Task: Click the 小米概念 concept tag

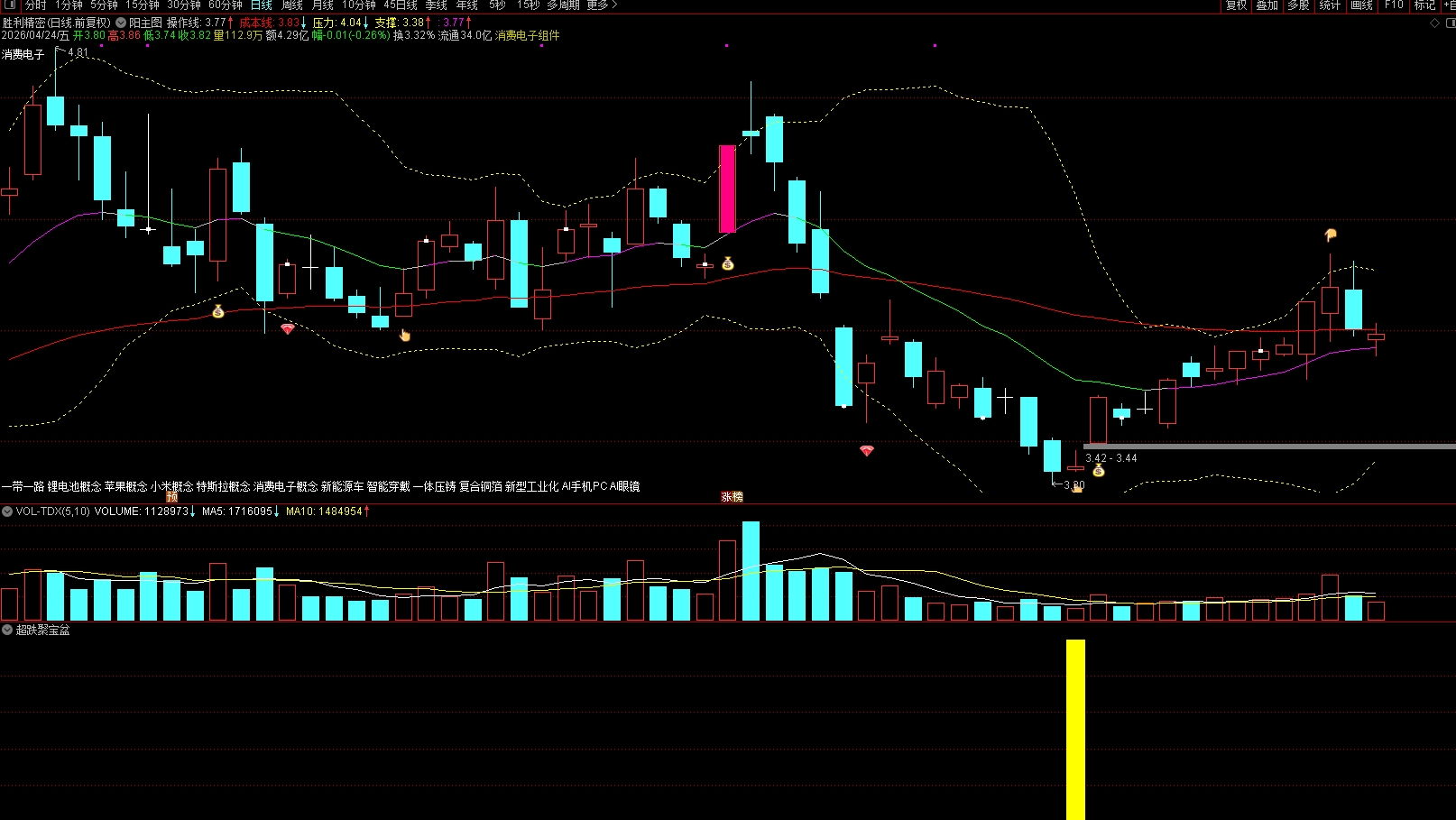Action: click(171, 486)
